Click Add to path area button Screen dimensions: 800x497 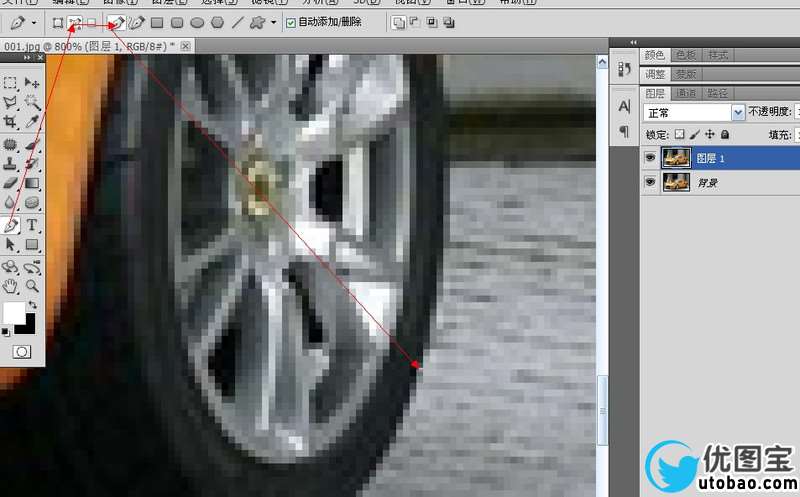pyautogui.click(x=398, y=23)
